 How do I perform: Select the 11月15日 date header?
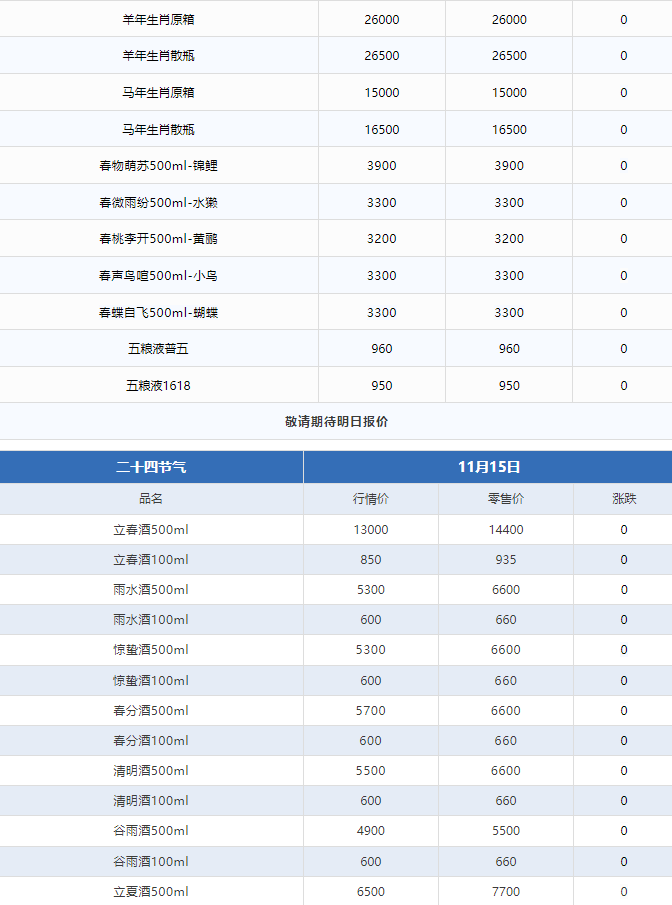tap(488, 467)
